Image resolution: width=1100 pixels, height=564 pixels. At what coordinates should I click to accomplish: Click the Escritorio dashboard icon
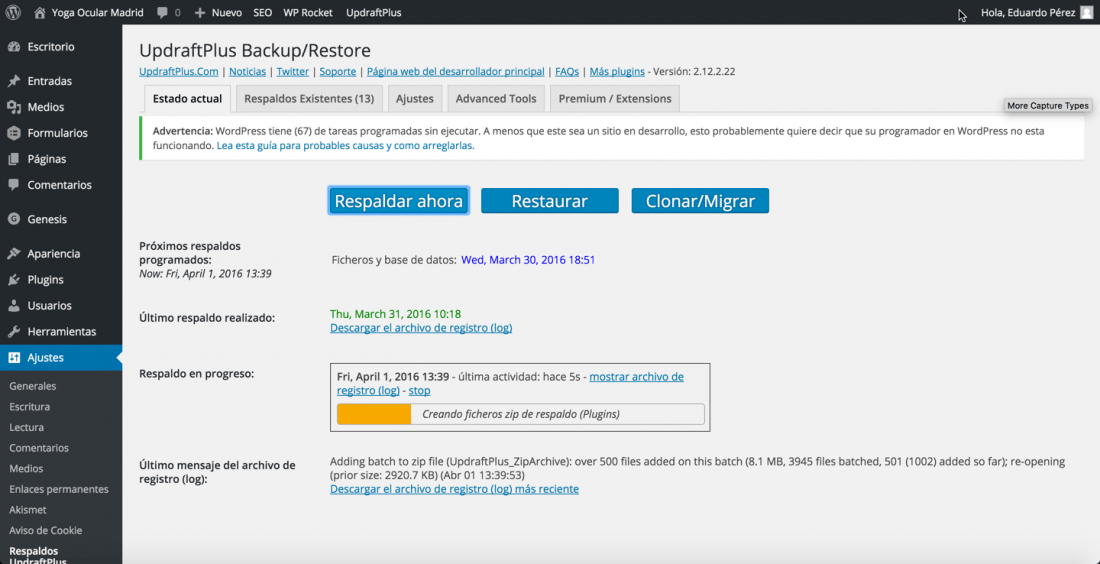(x=13, y=47)
